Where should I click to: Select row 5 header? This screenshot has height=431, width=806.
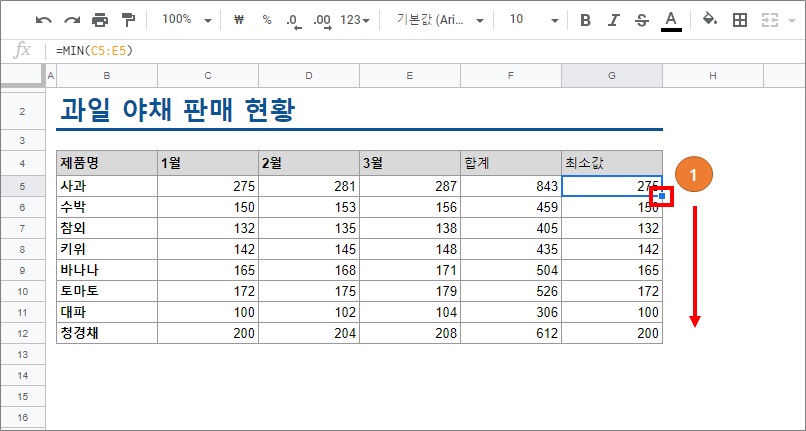(23, 186)
